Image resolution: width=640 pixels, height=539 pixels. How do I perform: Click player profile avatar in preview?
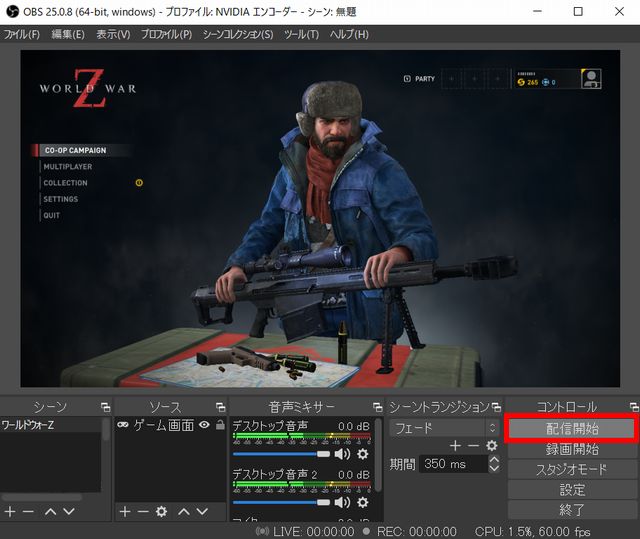click(x=591, y=78)
